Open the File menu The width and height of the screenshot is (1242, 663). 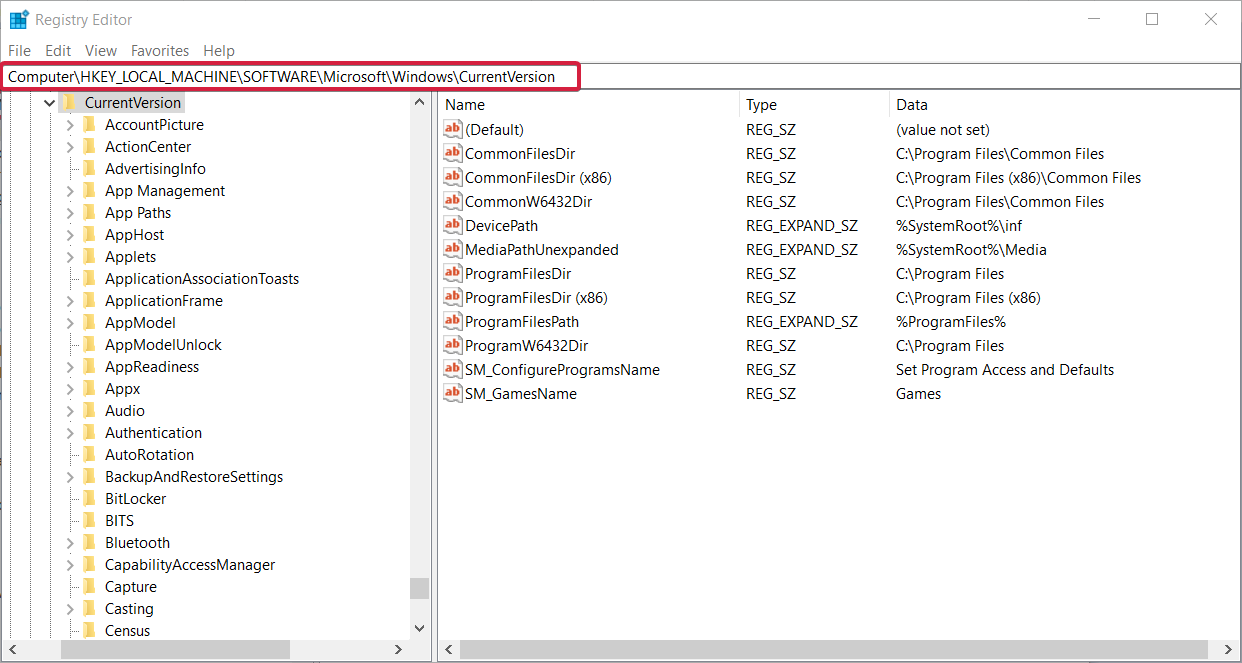pyautogui.click(x=19, y=50)
